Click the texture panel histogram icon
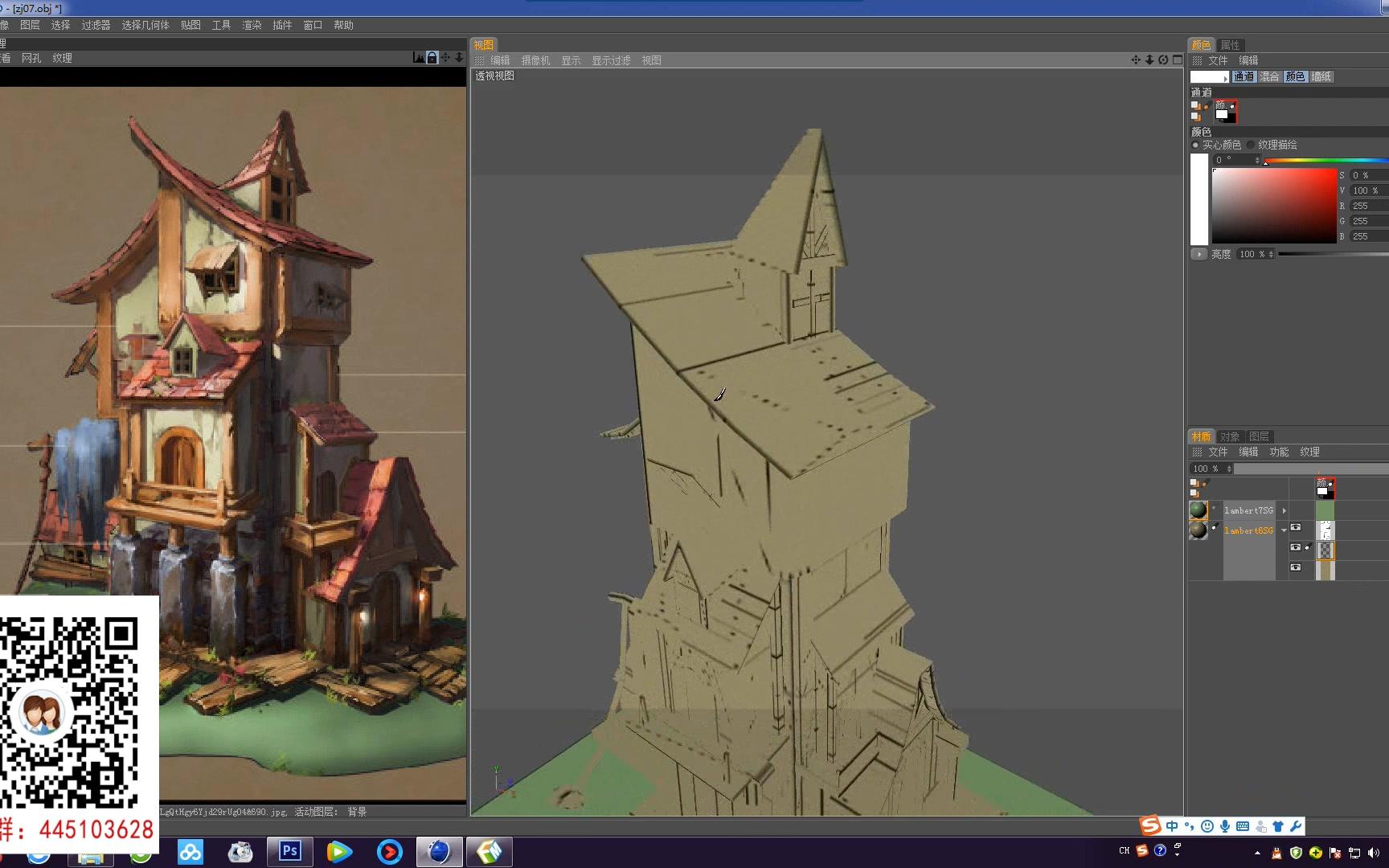 click(418, 58)
